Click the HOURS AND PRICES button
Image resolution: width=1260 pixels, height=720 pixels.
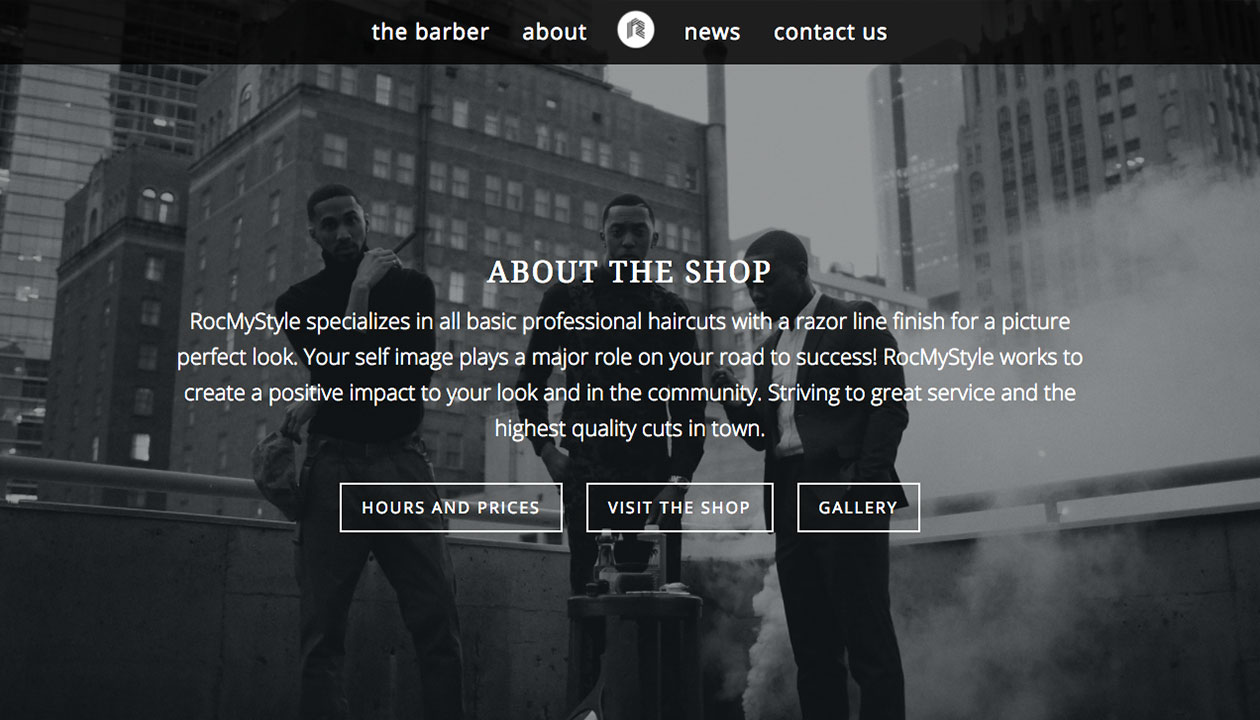coord(451,508)
